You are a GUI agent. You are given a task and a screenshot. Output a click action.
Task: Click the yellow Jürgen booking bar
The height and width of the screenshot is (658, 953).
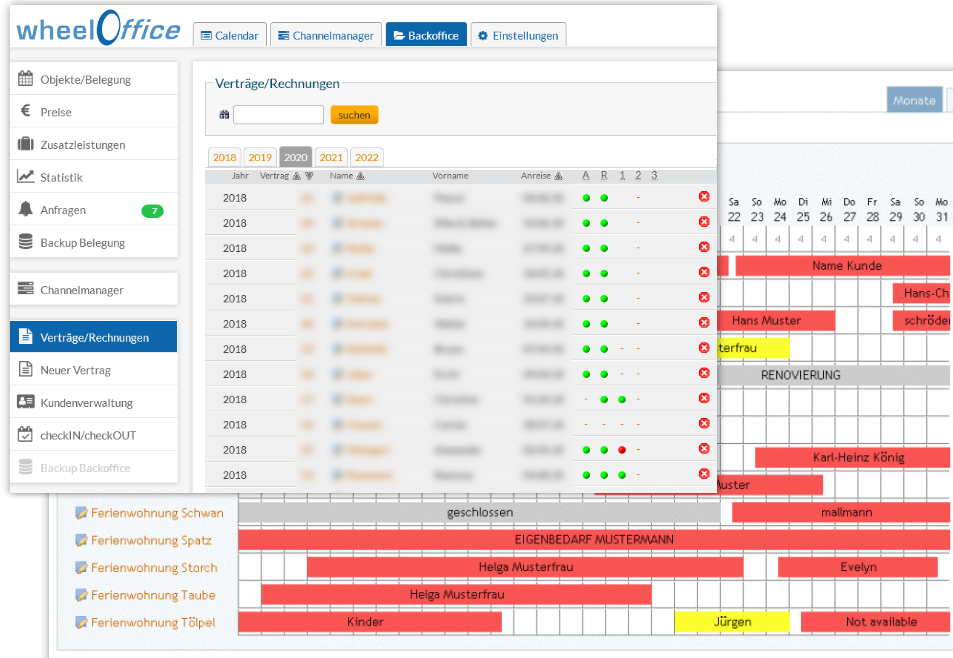tap(732, 622)
